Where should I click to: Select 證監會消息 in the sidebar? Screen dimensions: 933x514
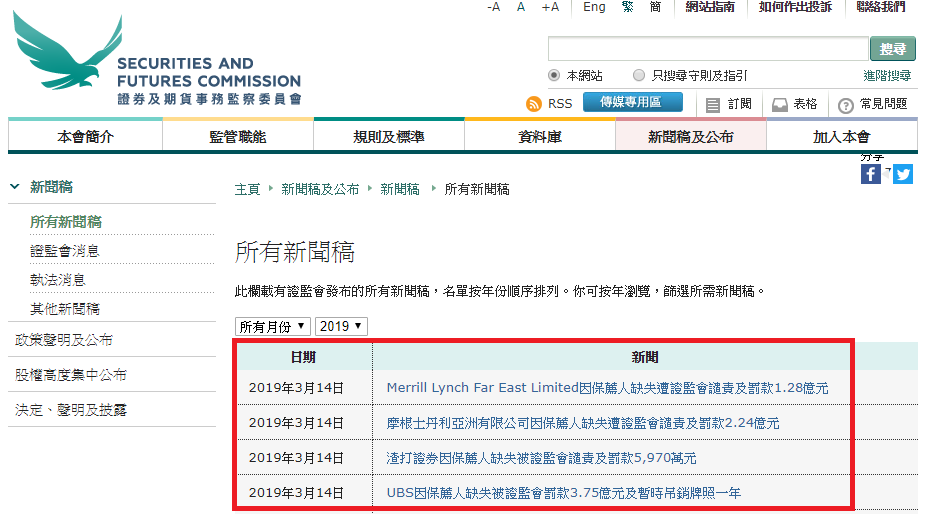pyautogui.click(x=65, y=251)
